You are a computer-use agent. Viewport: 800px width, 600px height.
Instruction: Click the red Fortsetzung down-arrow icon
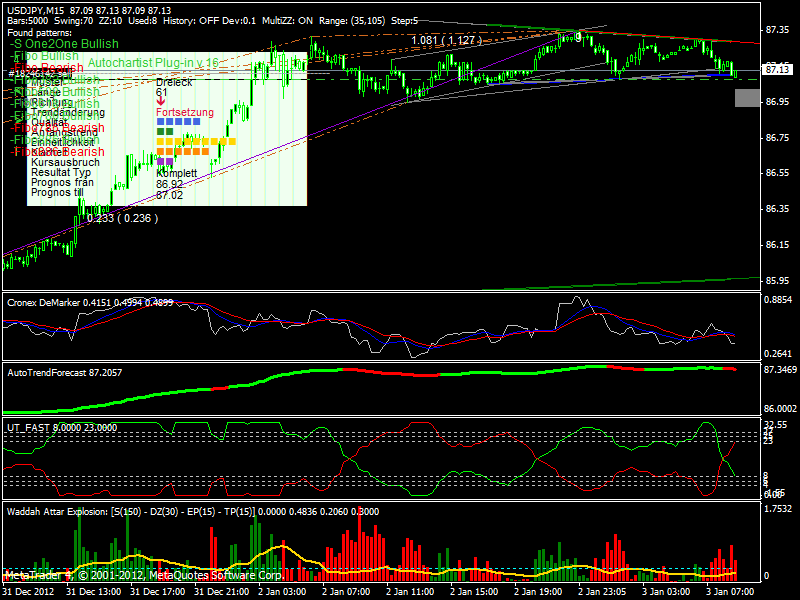click(160, 101)
